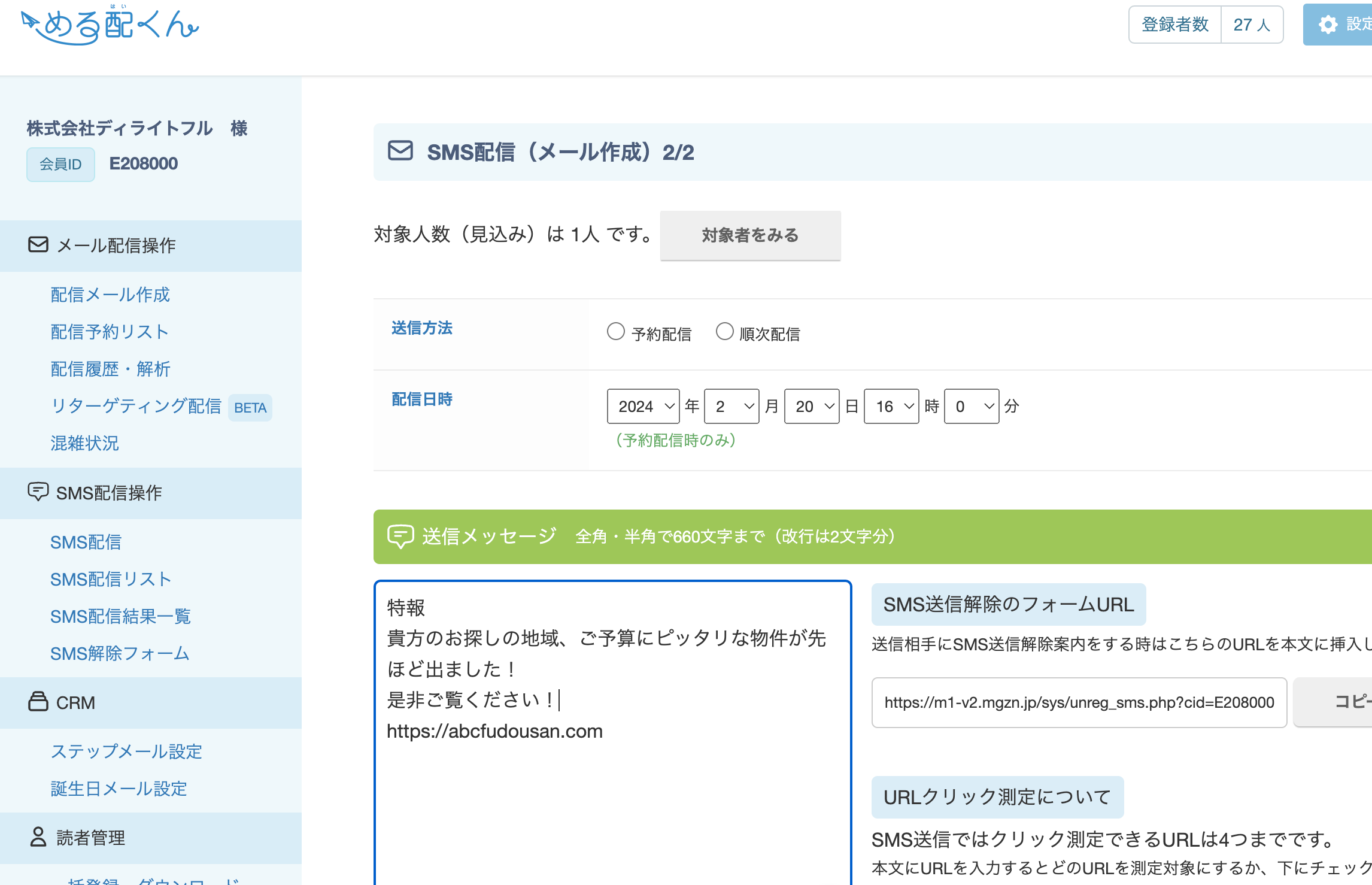Select the 予約配信 radio button
The height and width of the screenshot is (885, 1372).
[x=616, y=332]
